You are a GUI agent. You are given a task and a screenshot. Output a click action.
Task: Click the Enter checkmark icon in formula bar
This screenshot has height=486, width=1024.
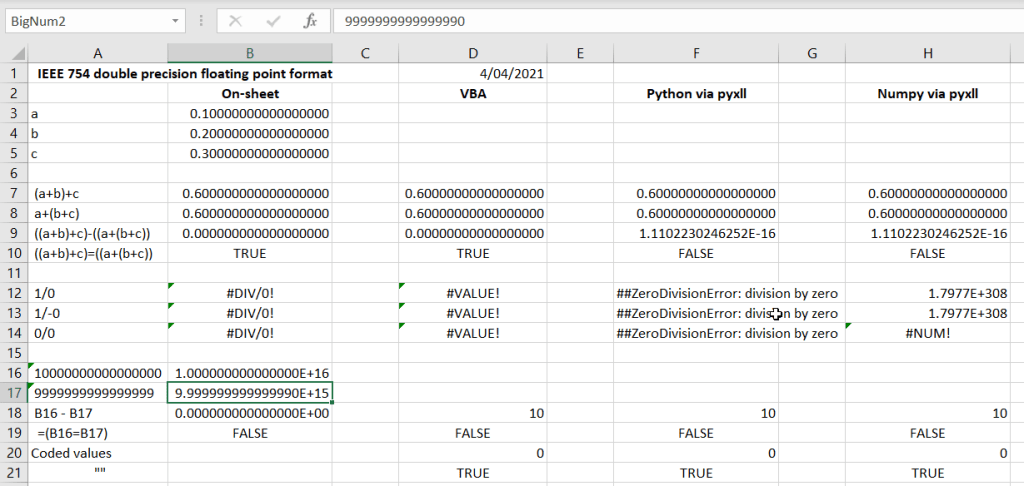[272, 20]
